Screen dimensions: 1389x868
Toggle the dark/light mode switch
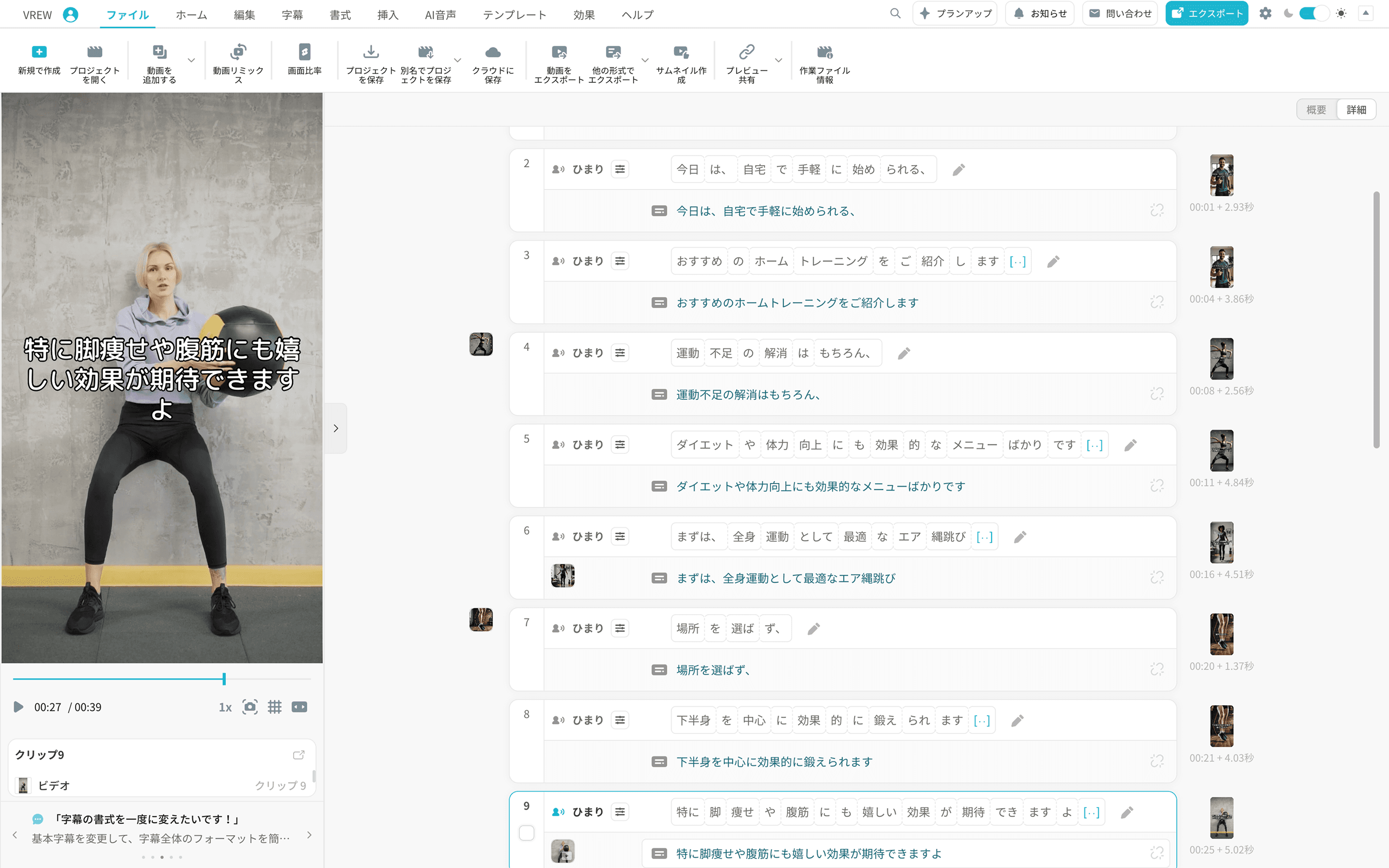click(1314, 14)
